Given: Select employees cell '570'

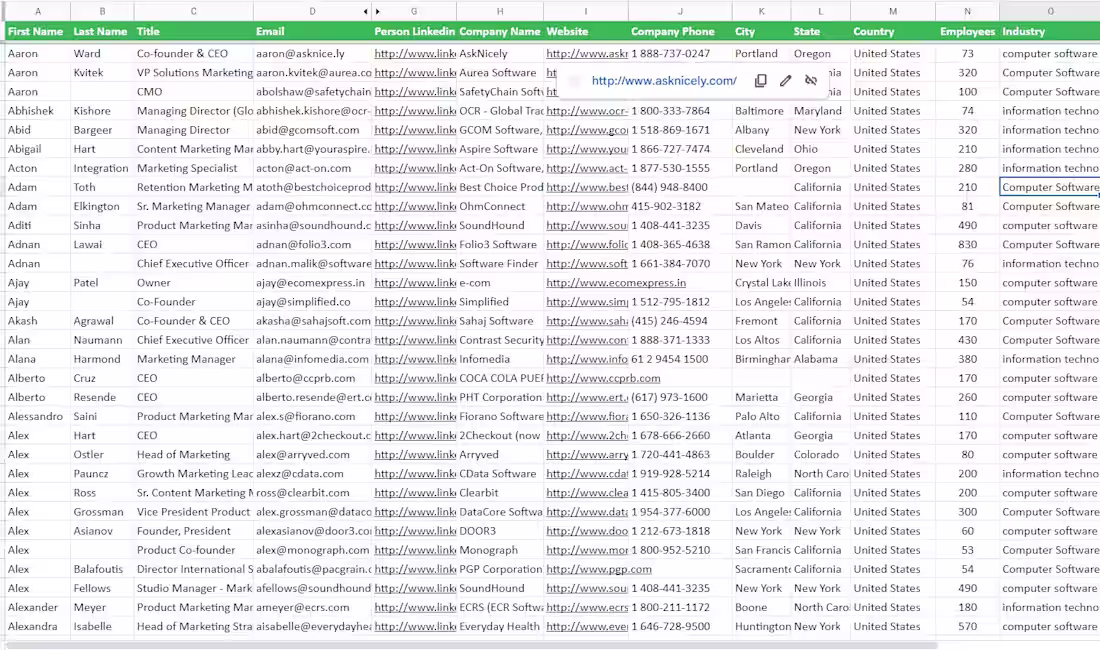Looking at the screenshot, I should [x=967, y=627].
